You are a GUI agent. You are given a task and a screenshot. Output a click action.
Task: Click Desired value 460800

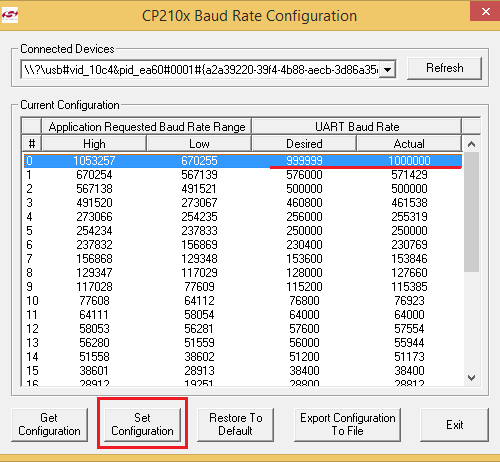tap(304, 203)
